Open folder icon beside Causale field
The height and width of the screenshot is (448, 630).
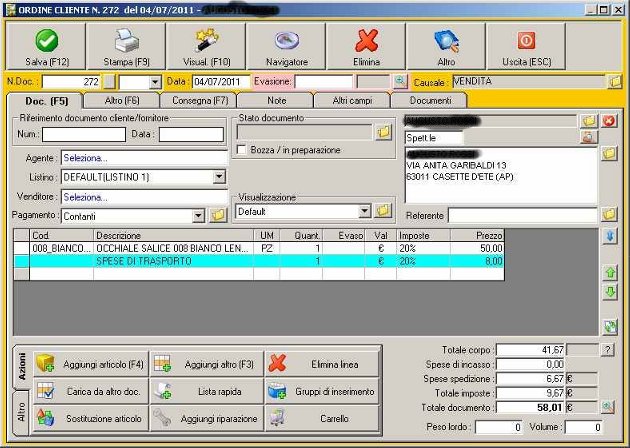(x=614, y=82)
